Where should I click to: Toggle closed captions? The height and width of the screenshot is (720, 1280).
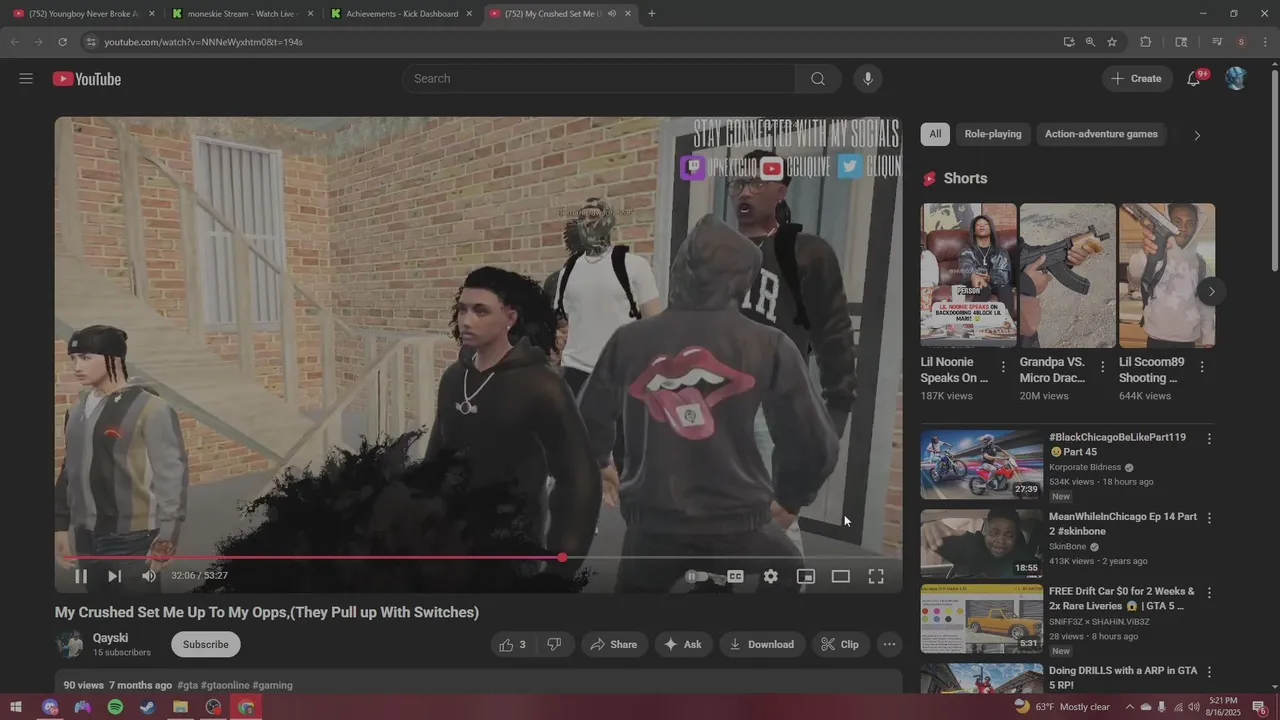pos(735,576)
